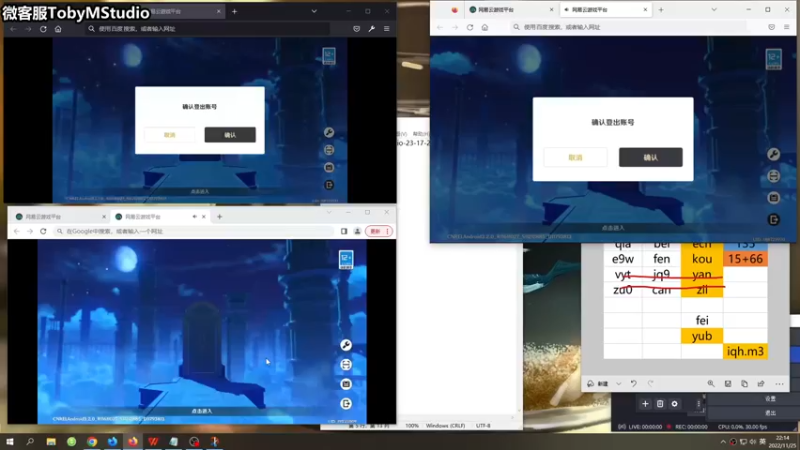
Task: Open OBS vertical dots menu beside the gear
Action: coord(698,404)
